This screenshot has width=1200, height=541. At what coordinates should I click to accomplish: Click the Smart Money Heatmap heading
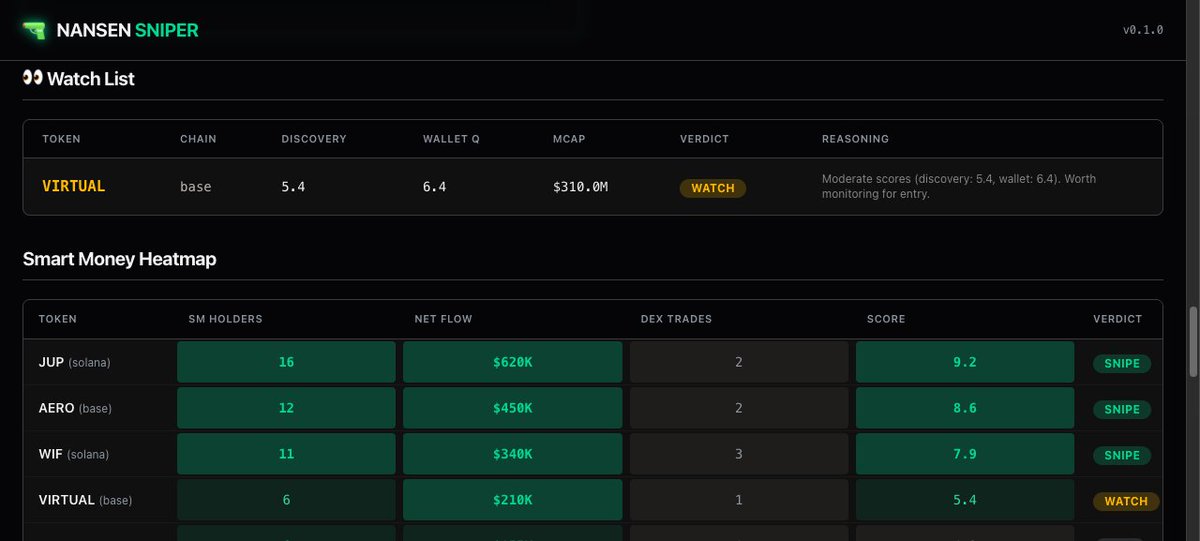(119, 259)
